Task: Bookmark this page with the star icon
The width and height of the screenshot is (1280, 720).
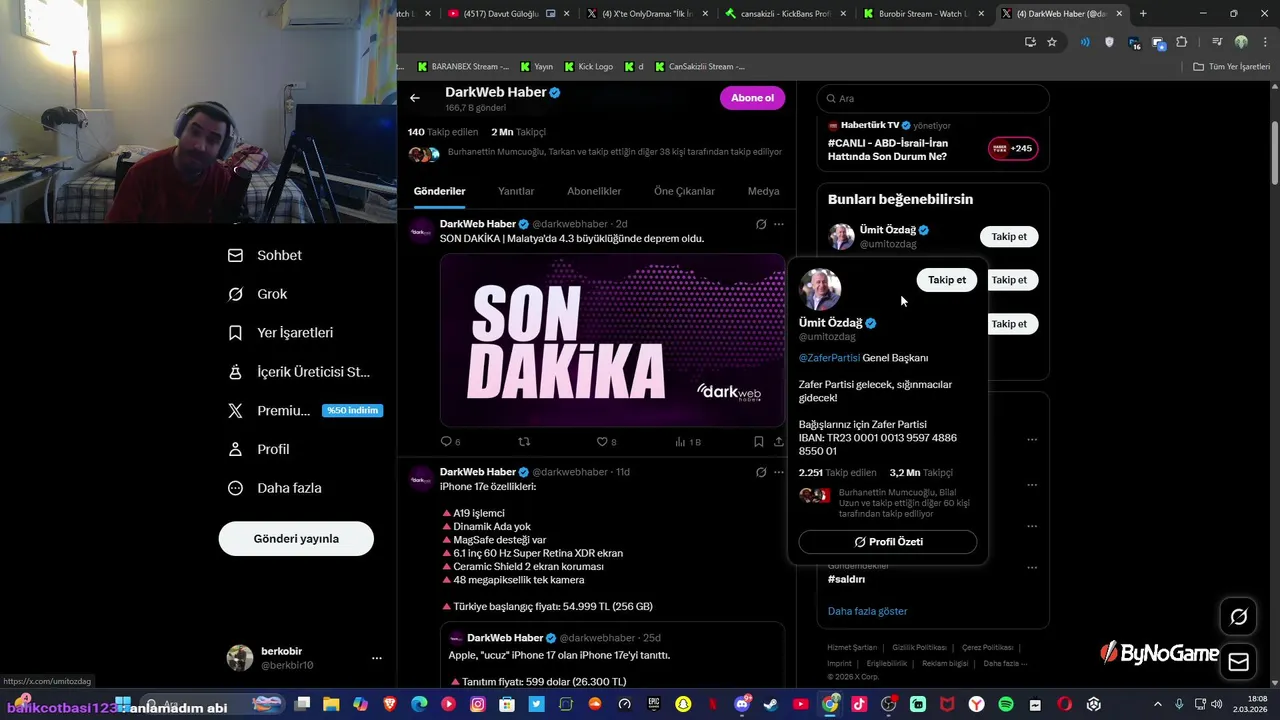Action: [x=1052, y=42]
